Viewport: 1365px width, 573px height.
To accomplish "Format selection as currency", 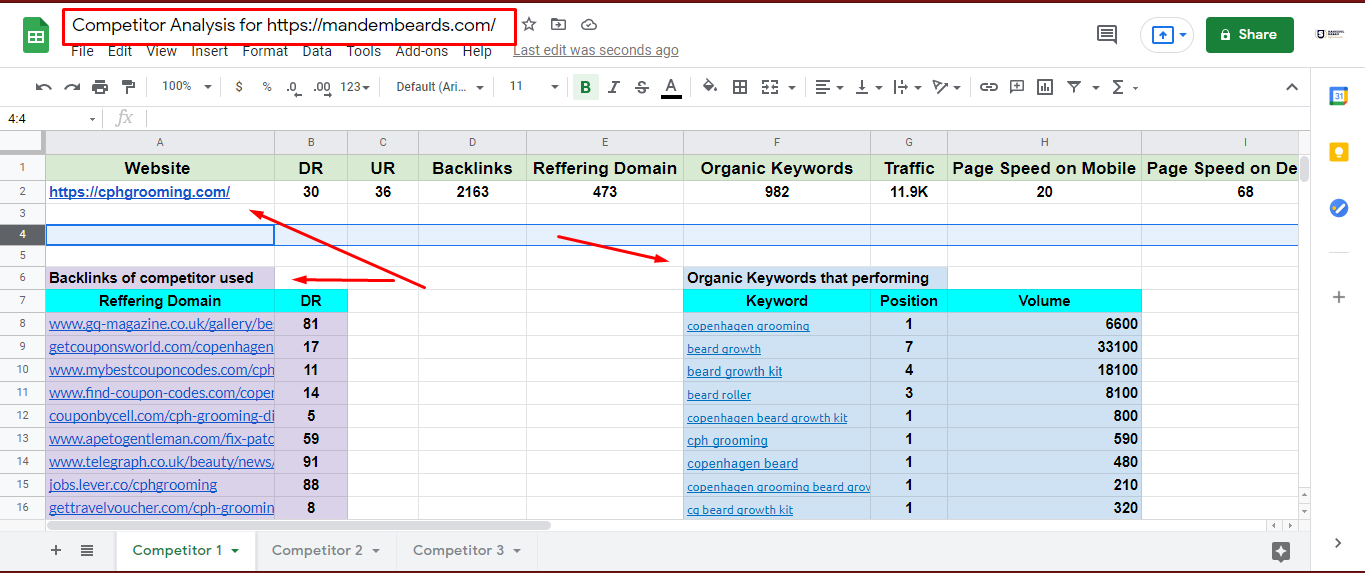I will [x=239, y=87].
